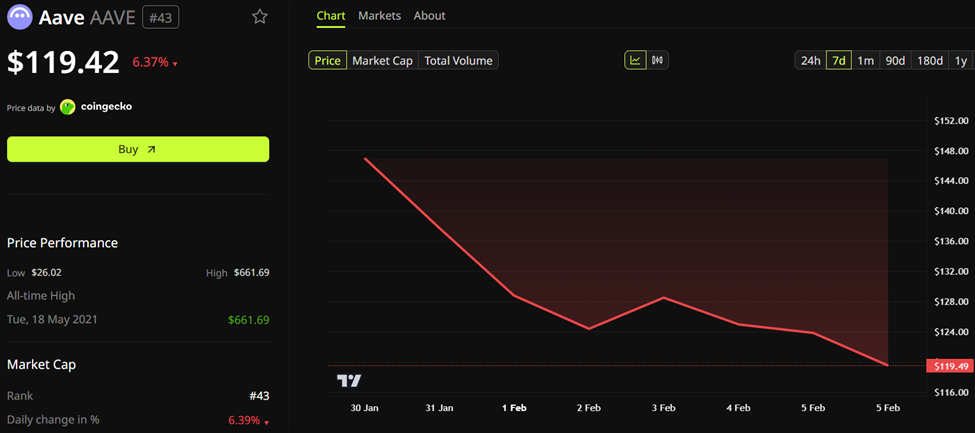Switch to line chart view
The width and height of the screenshot is (975, 433).
click(x=635, y=60)
